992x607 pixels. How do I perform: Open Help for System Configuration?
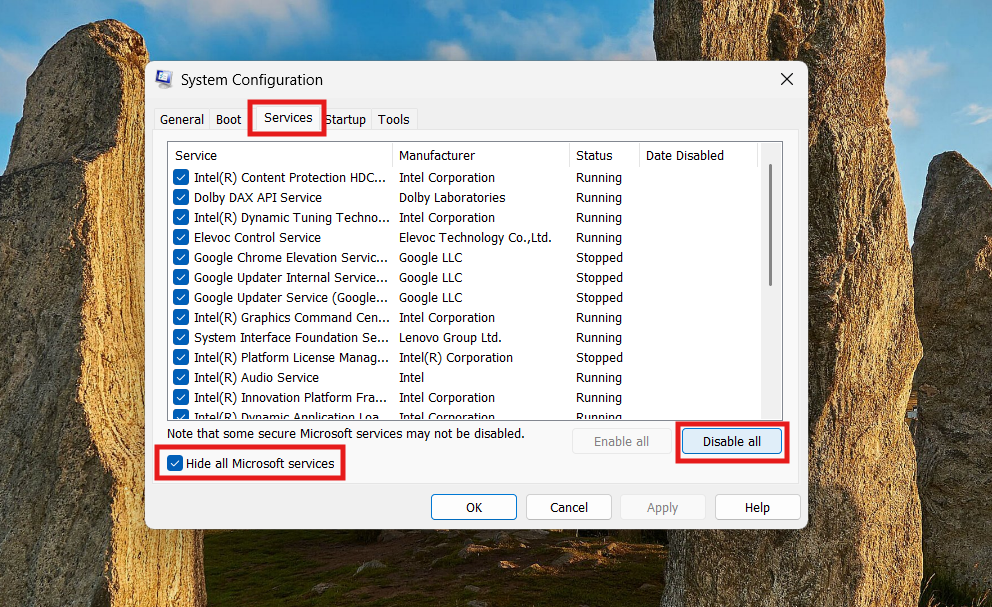757,507
